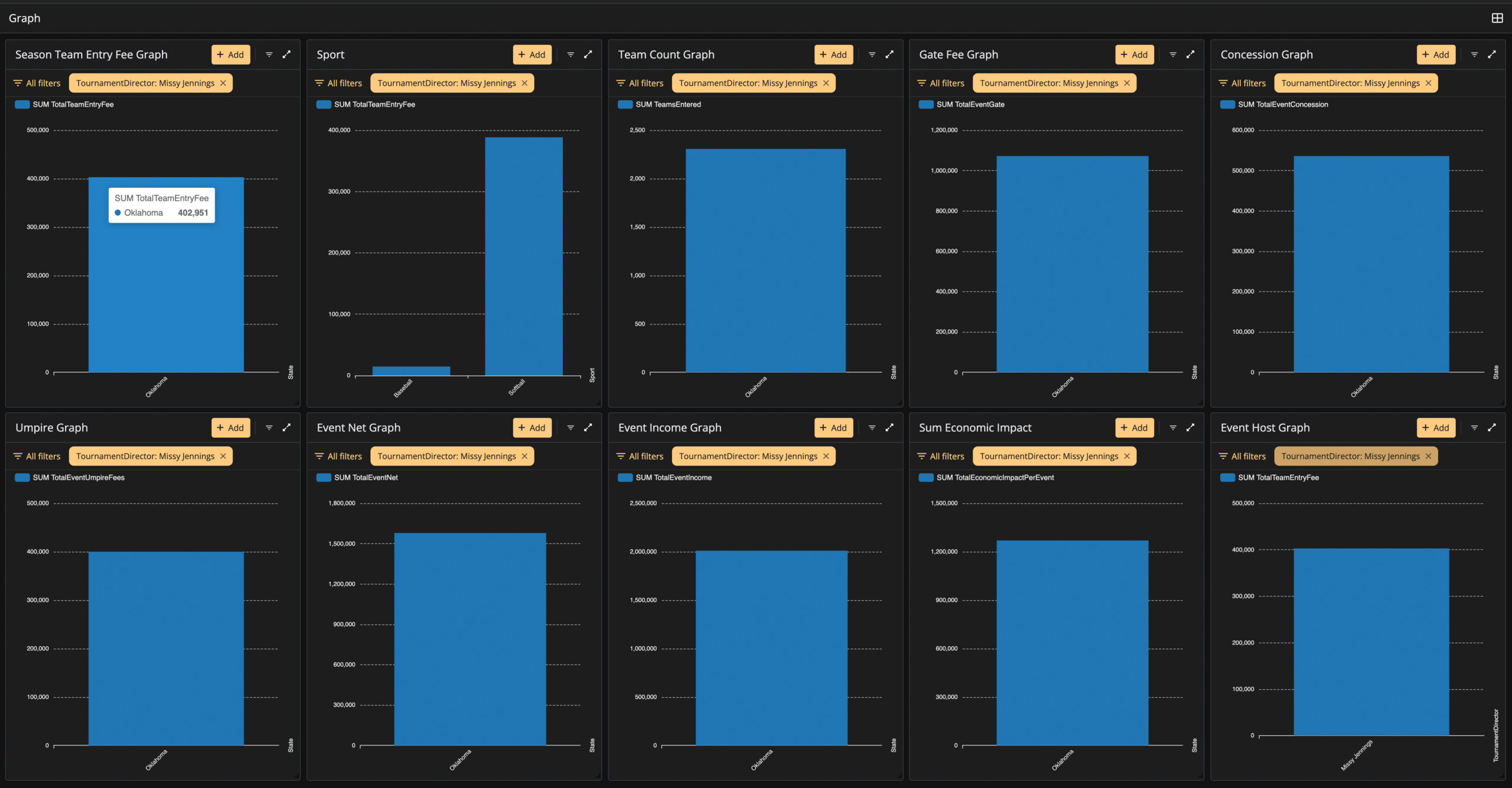Image resolution: width=1512 pixels, height=788 pixels.
Task: Open All filters in Season Team Entry Fee Graph
Action: 37,83
